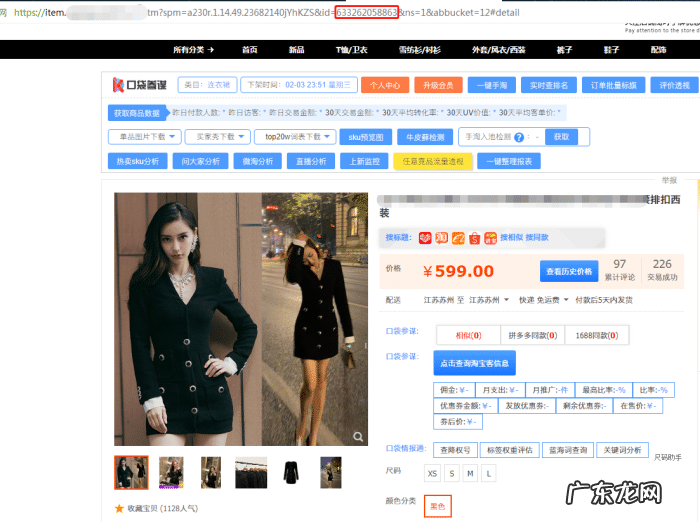Click the 获取商品数据 button
The image size is (700, 522).
[137, 113]
